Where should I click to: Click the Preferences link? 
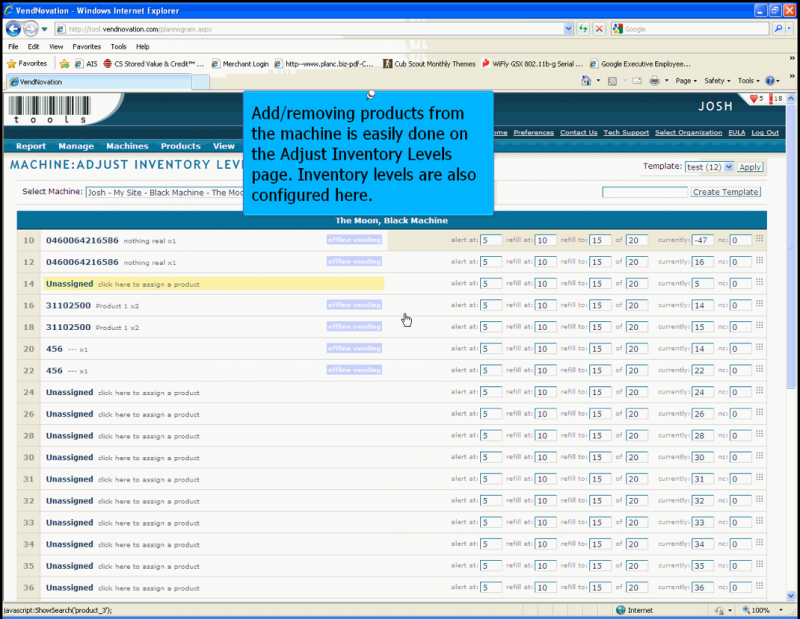coord(533,133)
